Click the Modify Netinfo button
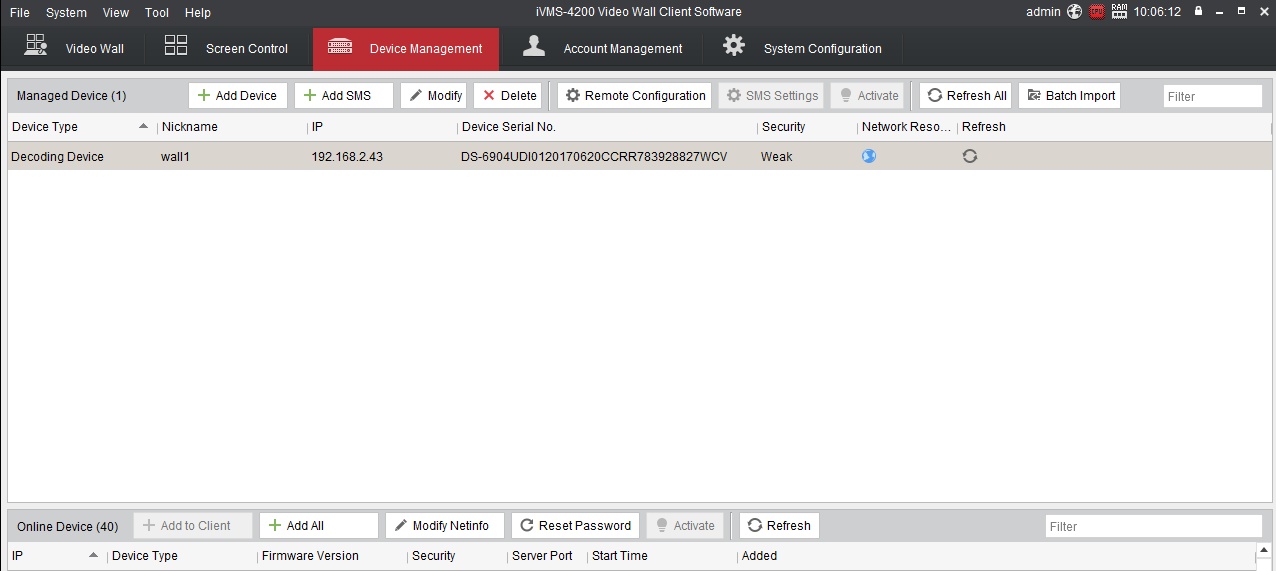Screen dimensions: 1276x571 [441, 526]
